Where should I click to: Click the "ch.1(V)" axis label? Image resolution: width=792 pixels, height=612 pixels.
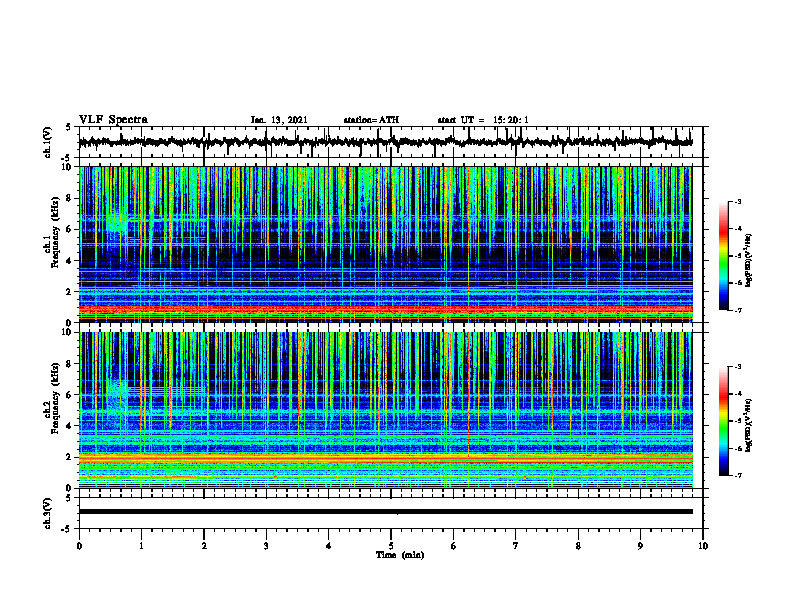click(x=47, y=142)
